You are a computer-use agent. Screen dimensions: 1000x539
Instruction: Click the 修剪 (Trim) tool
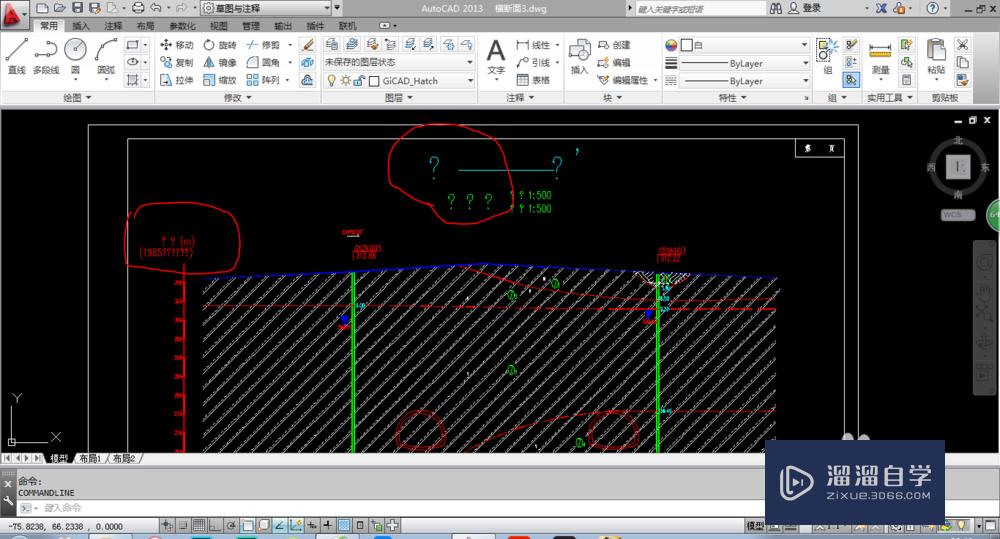[x=263, y=45]
